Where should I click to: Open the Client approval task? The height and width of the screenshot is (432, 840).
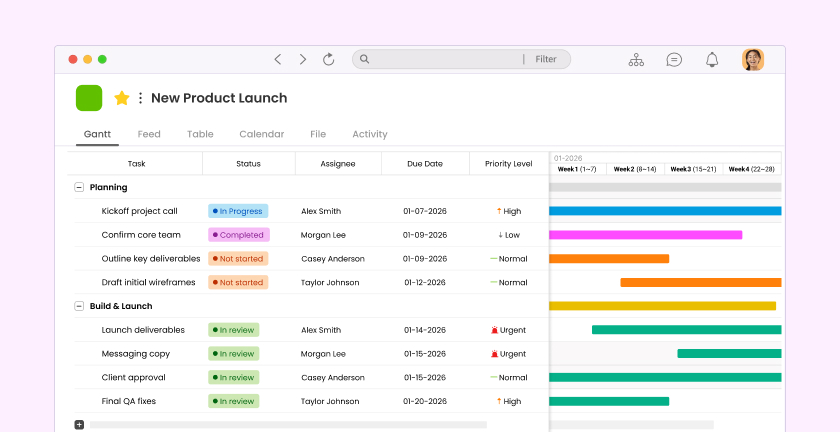pos(133,377)
